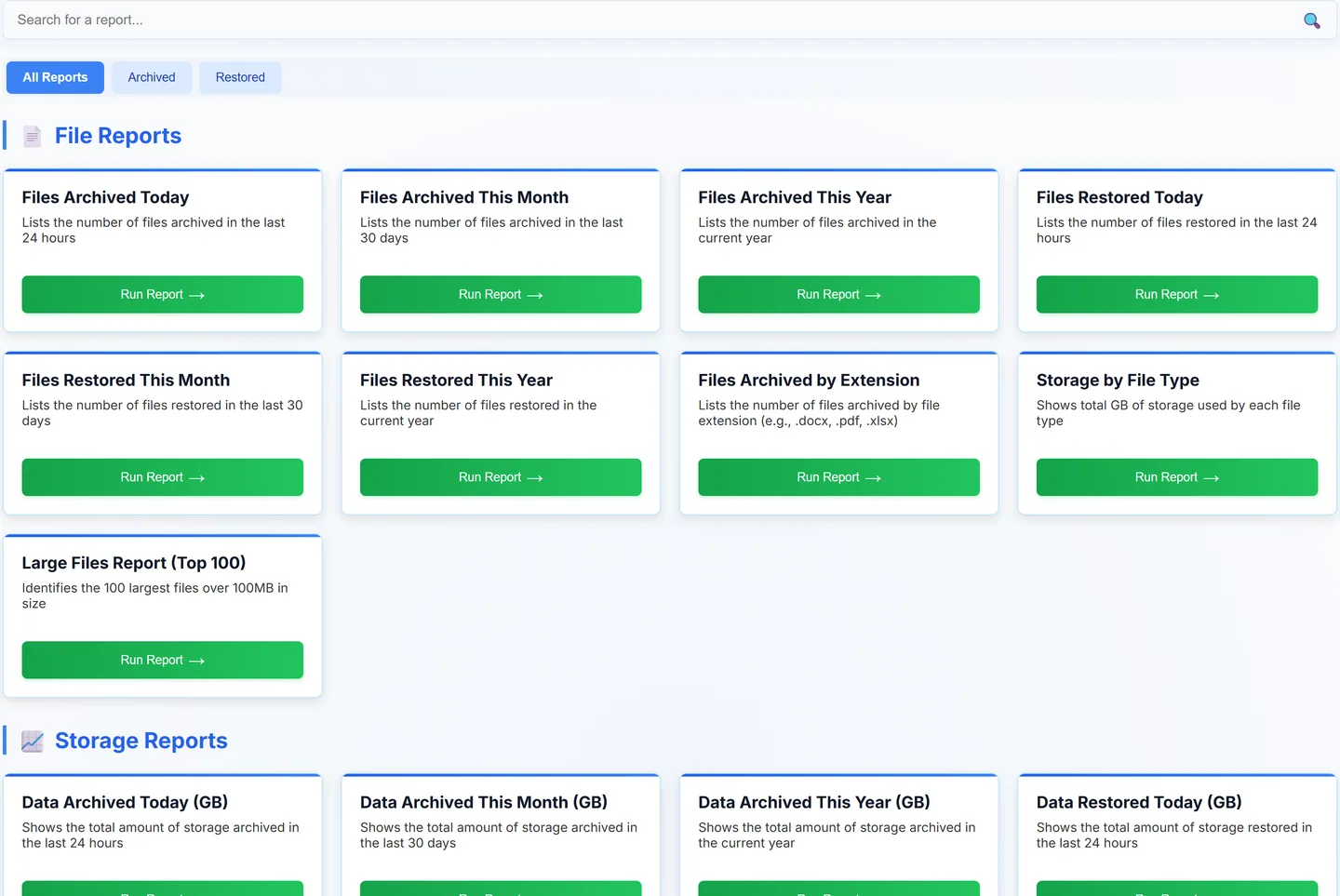Click the Large Files Report (Top 100) title
Screen dimensions: 1340x896
point(134,563)
